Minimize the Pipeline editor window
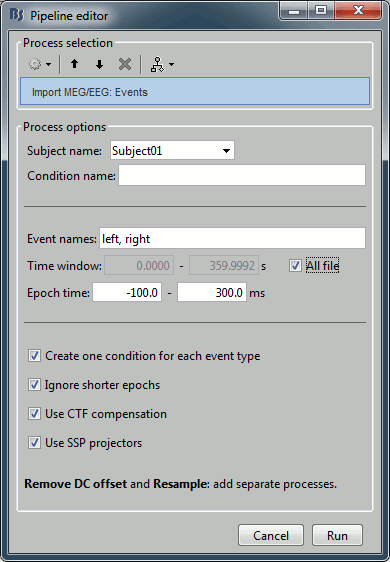The height and width of the screenshot is (562, 390). tap(294, 11)
